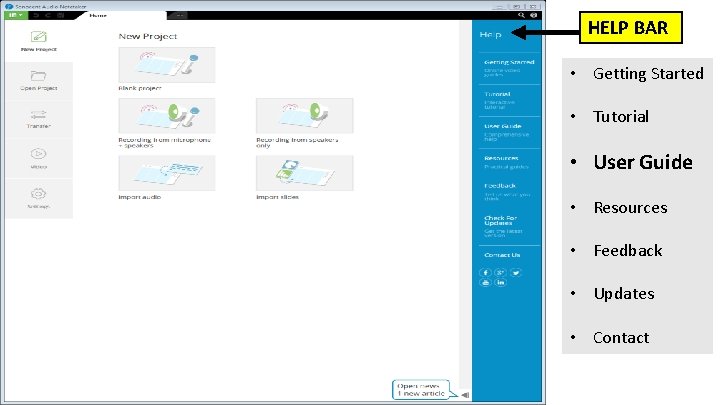The height and width of the screenshot is (405, 720).
Task: Open the Settings gear icon
Action: tap(39, 194)
